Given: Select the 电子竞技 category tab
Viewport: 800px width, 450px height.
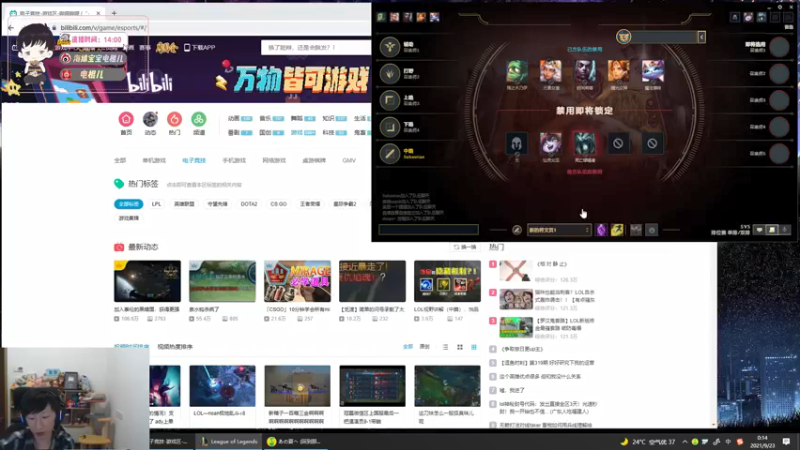Looking at the screenshot, I should coord(194,160).
